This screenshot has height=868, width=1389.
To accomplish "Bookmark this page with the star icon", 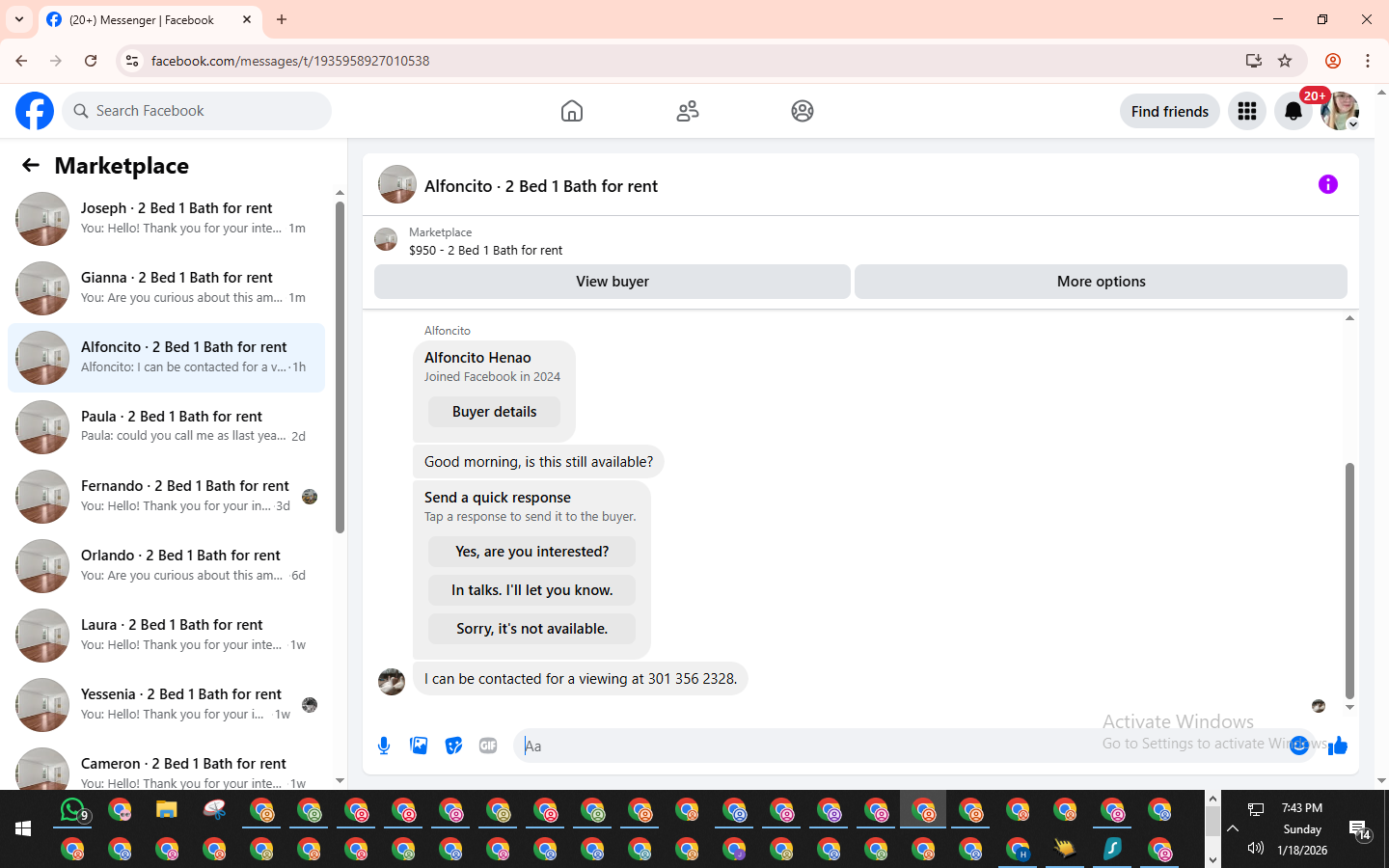I will click(x=1285, y=61).
